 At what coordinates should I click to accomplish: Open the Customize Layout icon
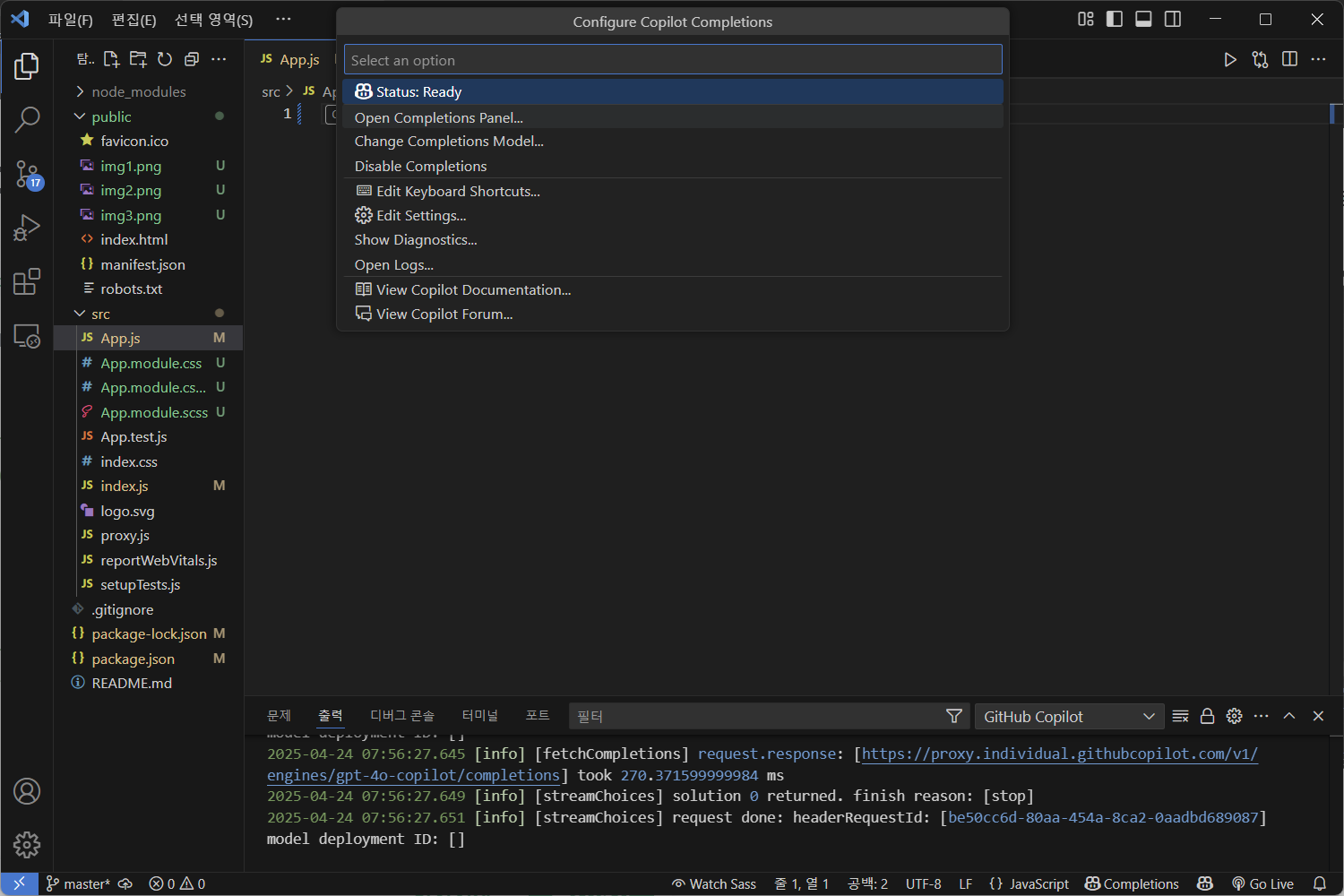pos(1085,19)
